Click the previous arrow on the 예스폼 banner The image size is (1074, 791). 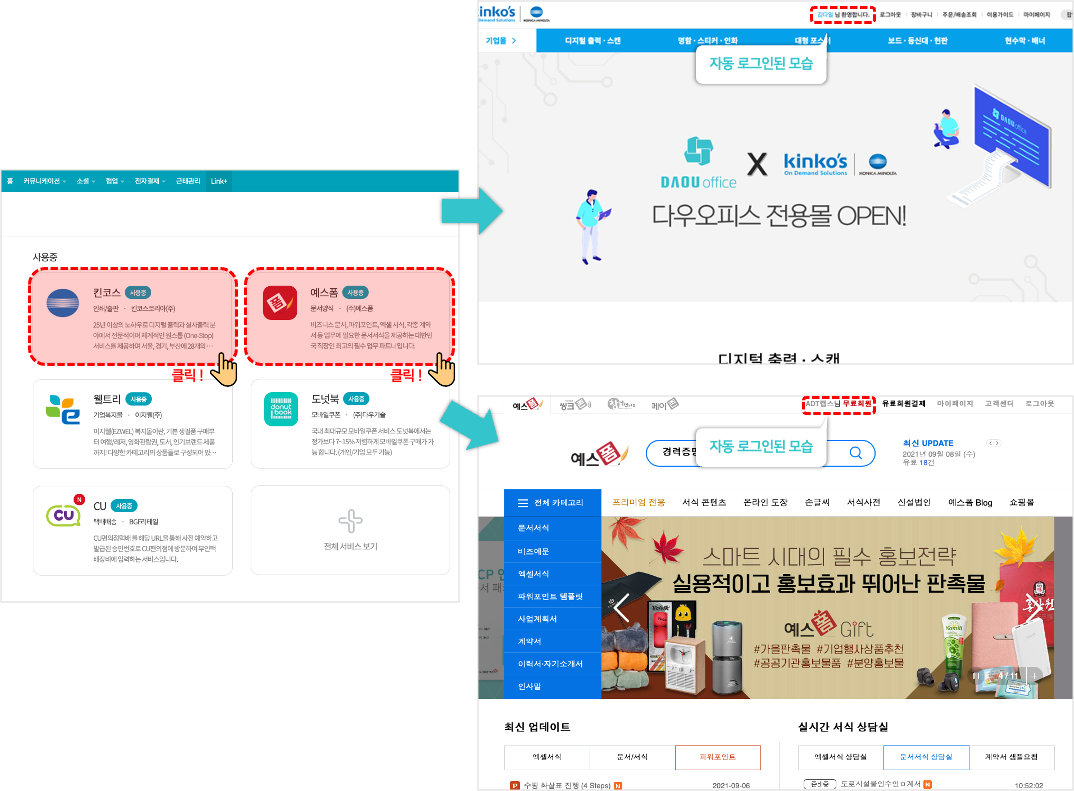point(621,608)
